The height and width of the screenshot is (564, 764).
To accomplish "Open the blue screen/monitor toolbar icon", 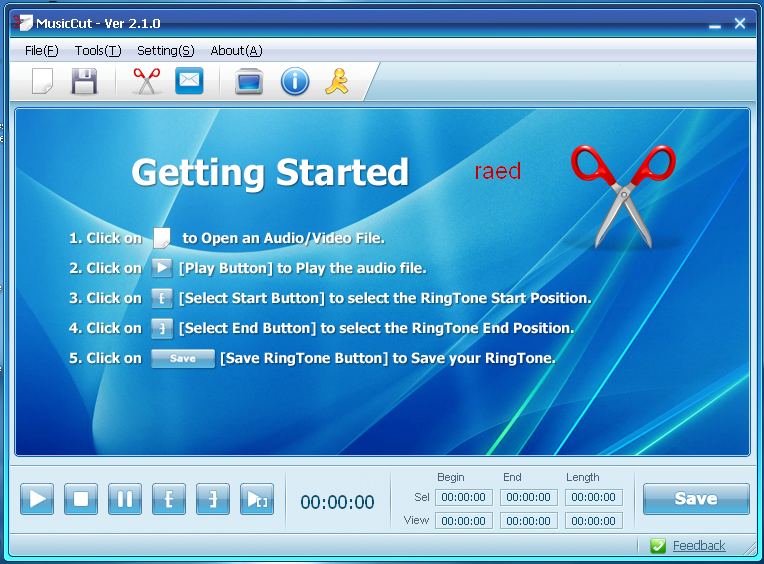I will [249, 81].
